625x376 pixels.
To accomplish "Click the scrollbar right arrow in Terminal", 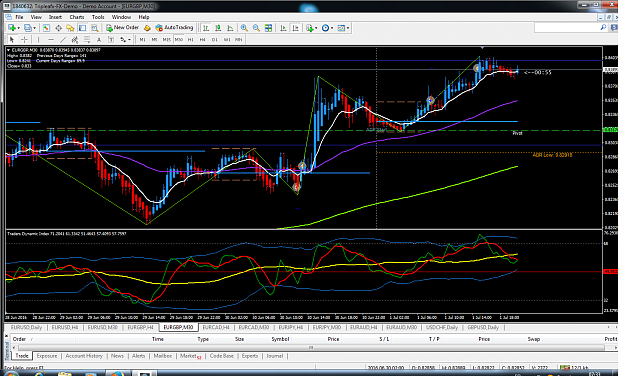I will (615, 347).
